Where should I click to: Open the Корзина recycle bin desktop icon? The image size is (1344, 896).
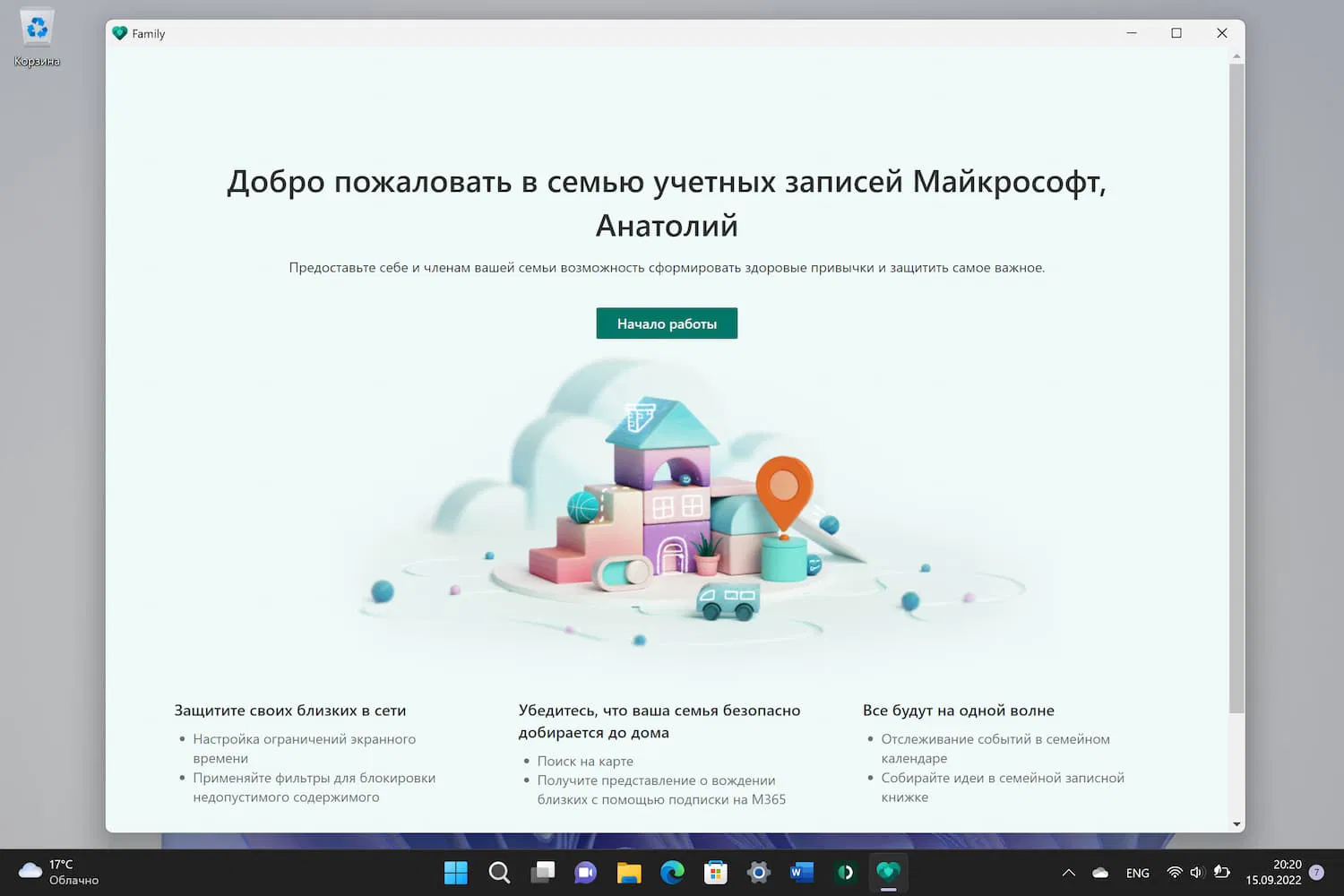pyautogui.click(x=37, y=38)
